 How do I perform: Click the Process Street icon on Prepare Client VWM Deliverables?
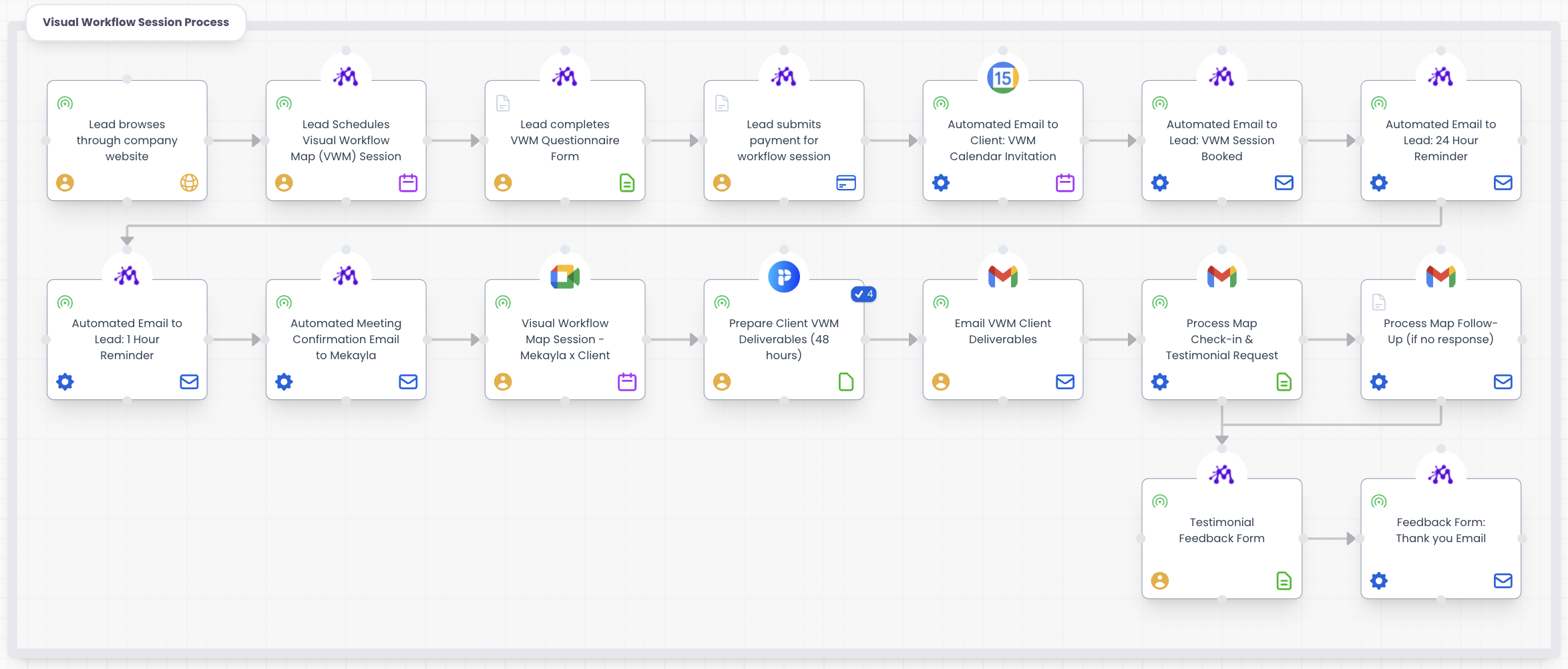[x=784, y=276]
